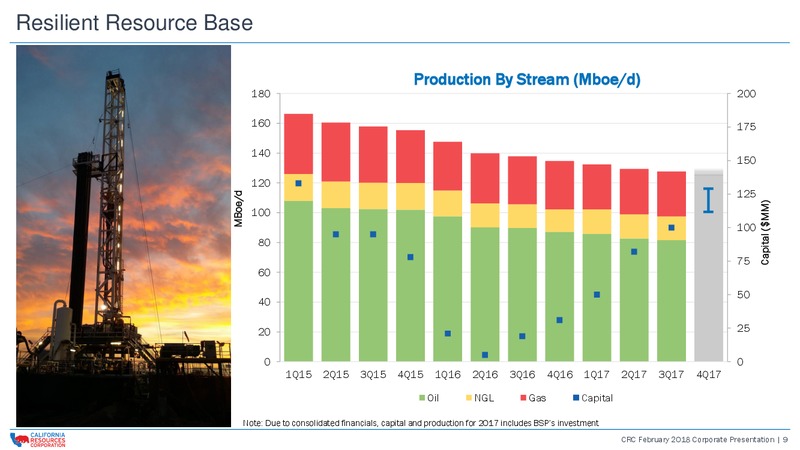Click the 2Q16 capital data point
This screenshot has height=450, width=800.
485,355
